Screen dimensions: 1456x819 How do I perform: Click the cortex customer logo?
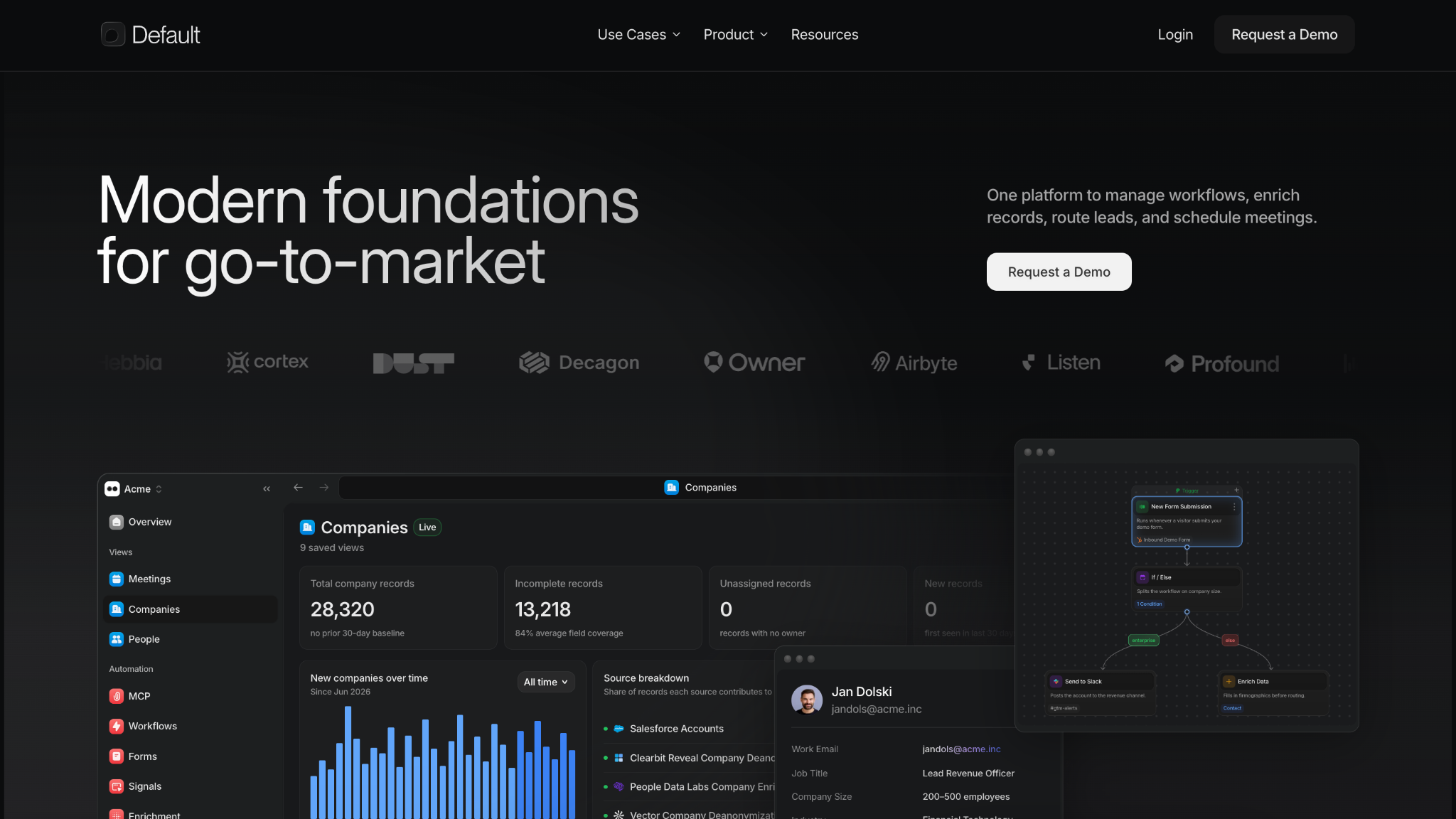pos(267,363)
